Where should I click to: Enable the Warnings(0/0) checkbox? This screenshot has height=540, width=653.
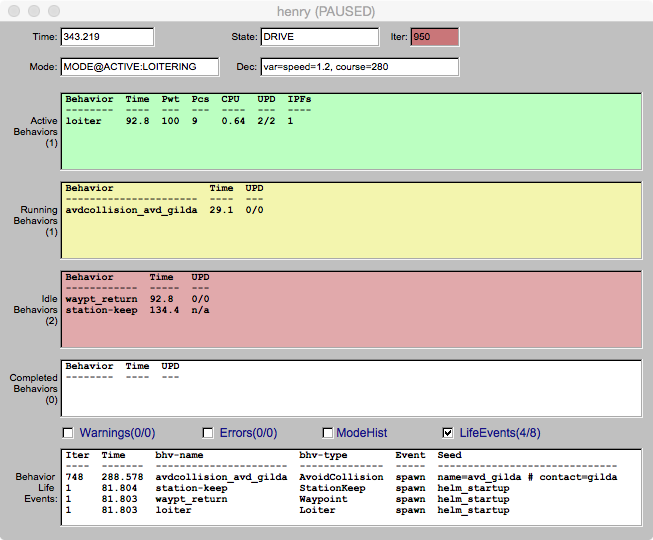68,433
